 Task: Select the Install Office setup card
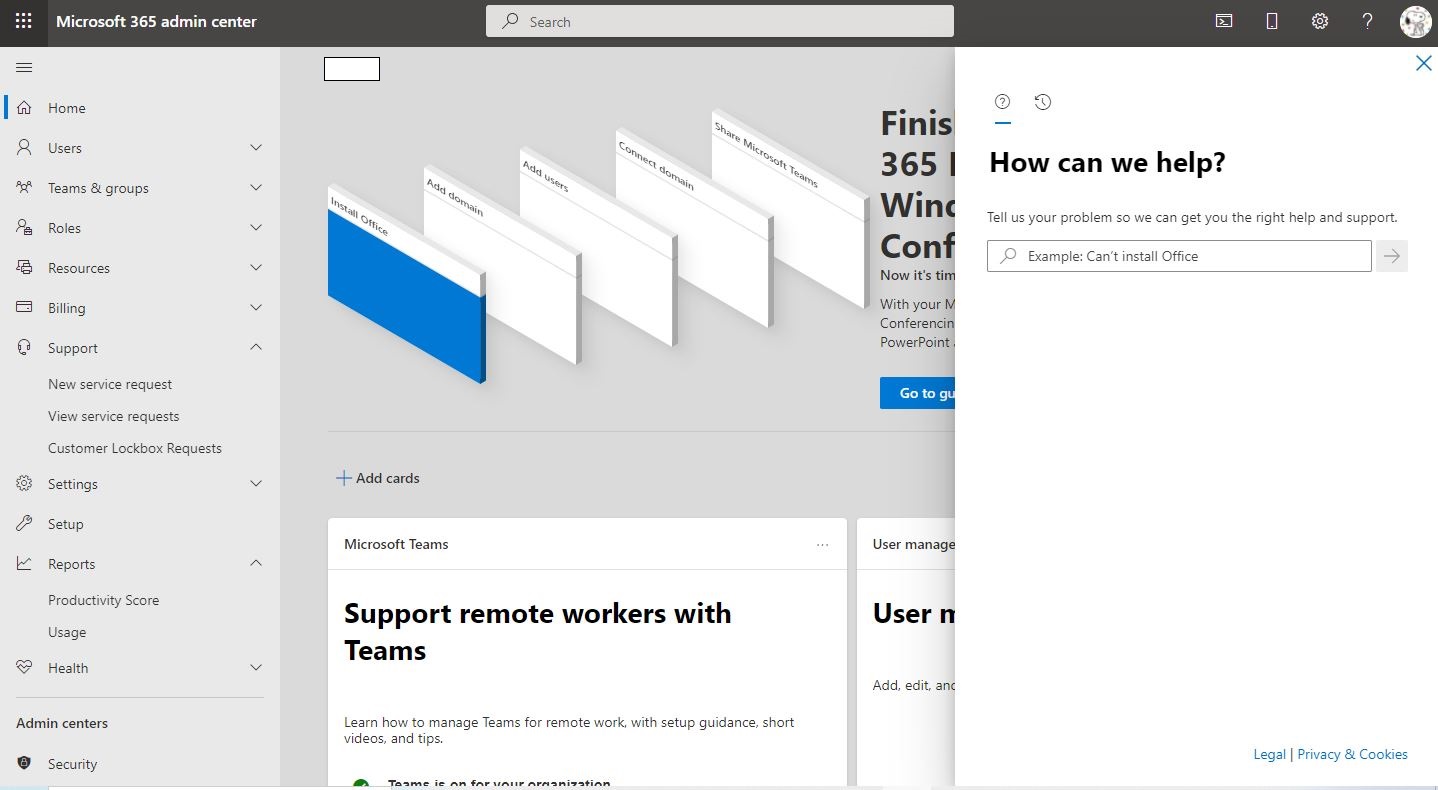(406, 285)
